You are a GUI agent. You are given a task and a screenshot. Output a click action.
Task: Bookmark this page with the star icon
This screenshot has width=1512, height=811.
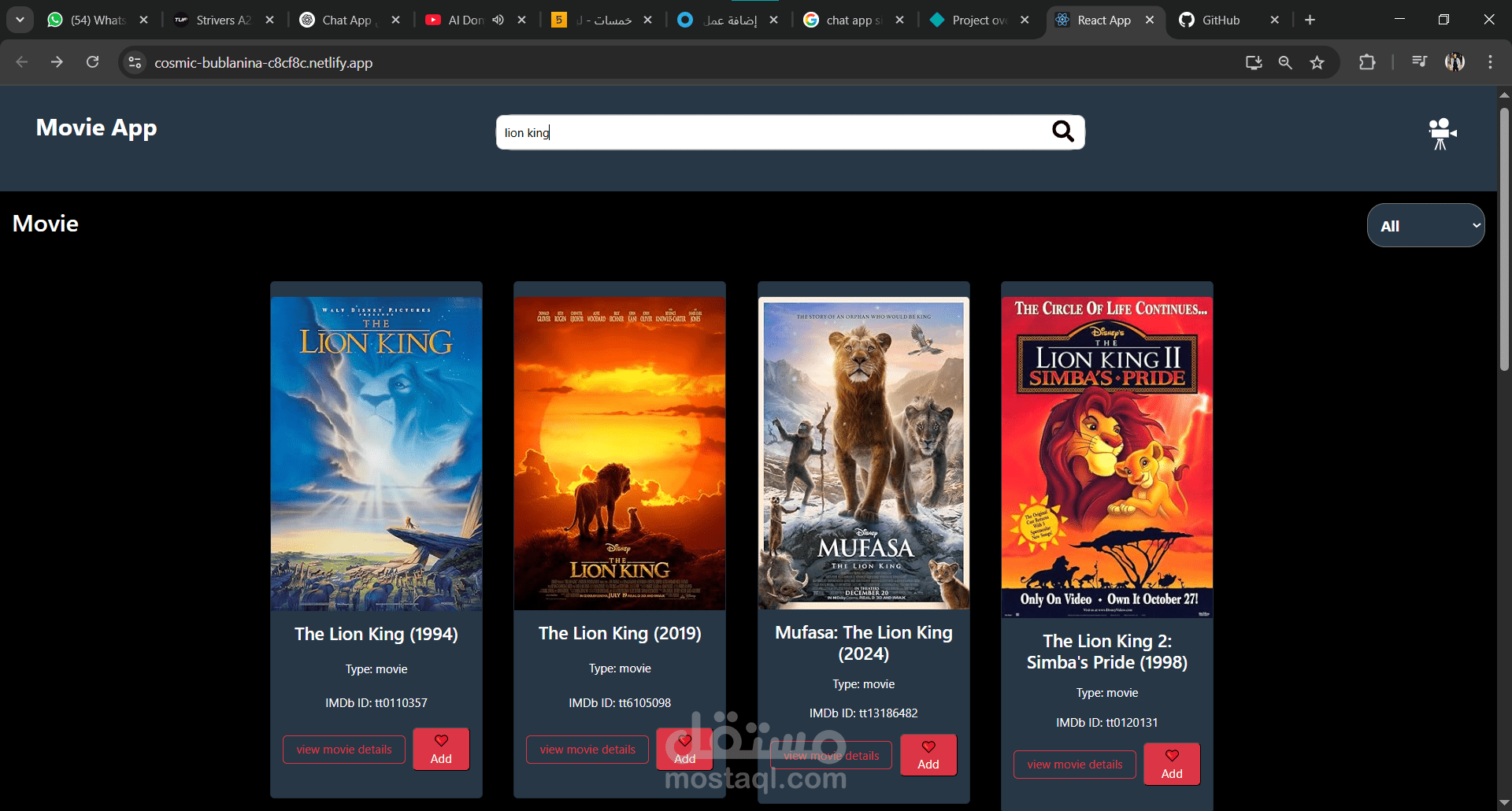click(x=1317, y=62)
